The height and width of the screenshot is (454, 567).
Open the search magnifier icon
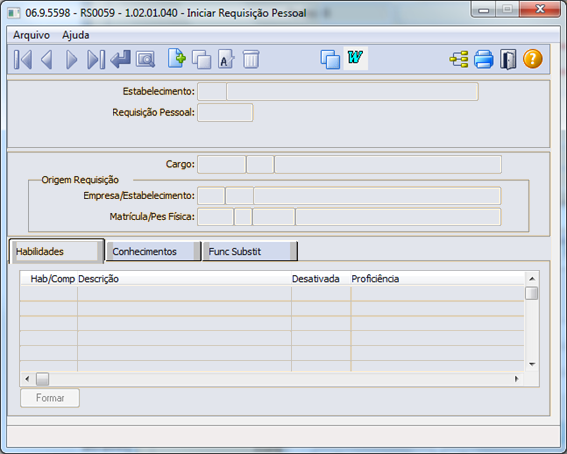tap(145, 59)
